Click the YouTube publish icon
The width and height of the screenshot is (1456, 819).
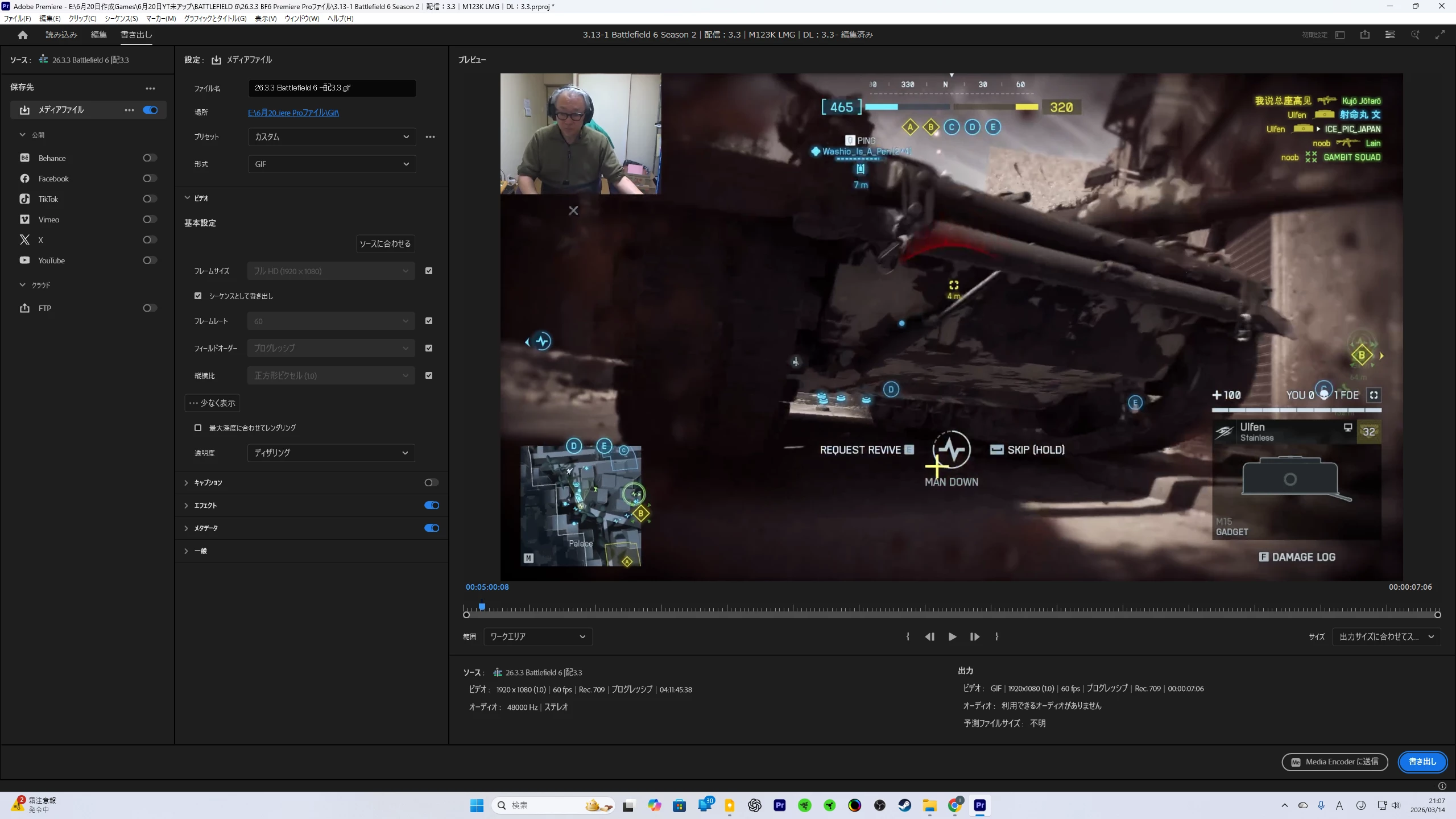pos(24,260)
